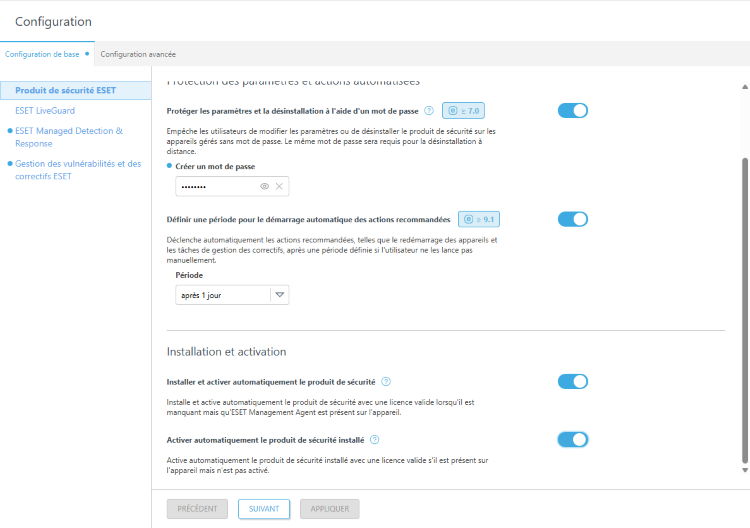Clear the password field with X icon
The height and width of the screenshot is (528, 750).
280,186
